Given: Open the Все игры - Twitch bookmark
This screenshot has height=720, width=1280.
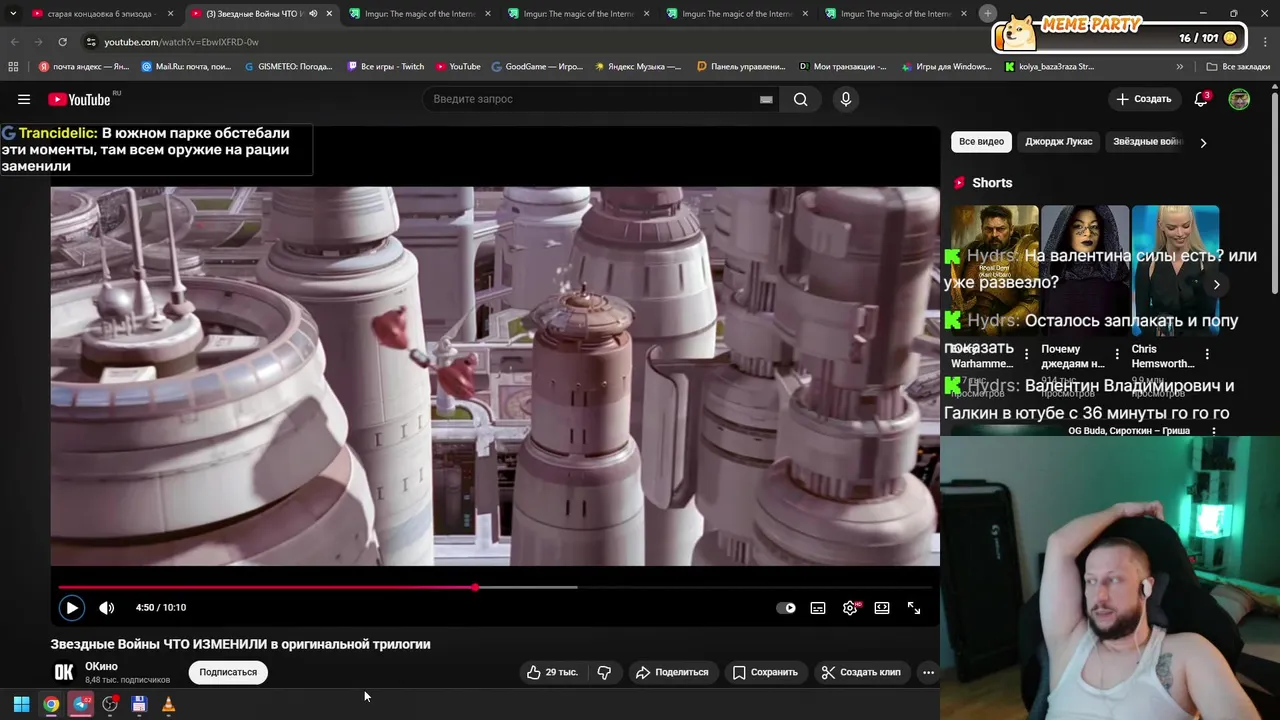Looking at the screenshot, I should click(386, 67).
